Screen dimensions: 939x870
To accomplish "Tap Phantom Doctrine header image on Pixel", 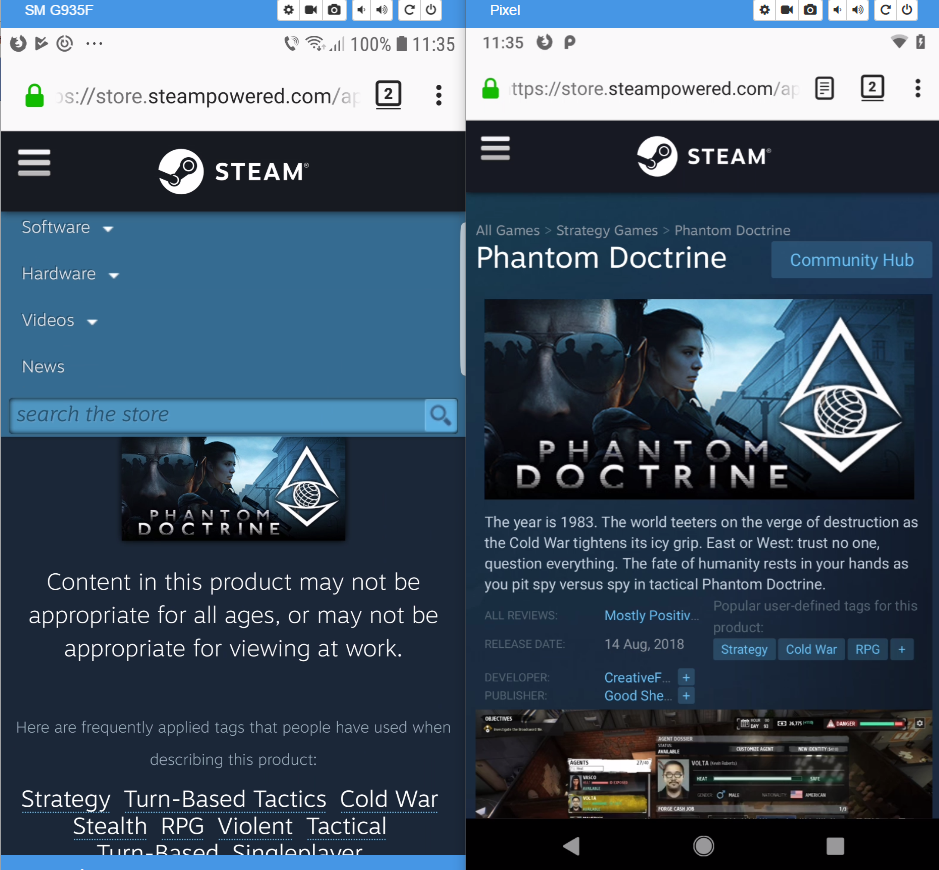I will [x=699, y=399].
